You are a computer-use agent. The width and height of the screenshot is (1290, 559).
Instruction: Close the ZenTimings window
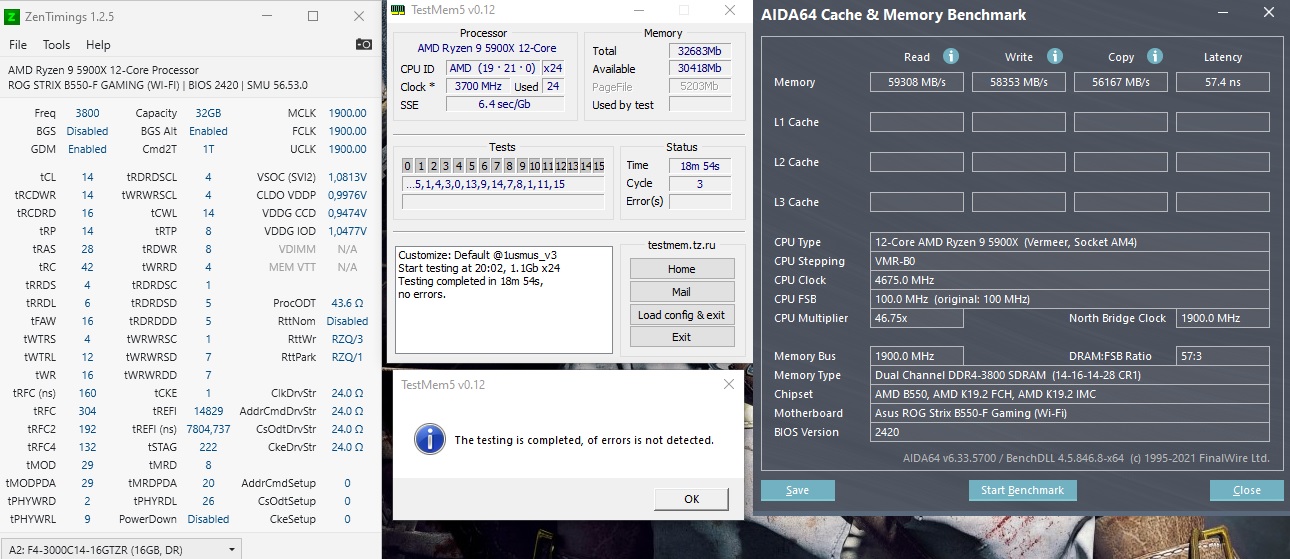(x=359, y=16)
